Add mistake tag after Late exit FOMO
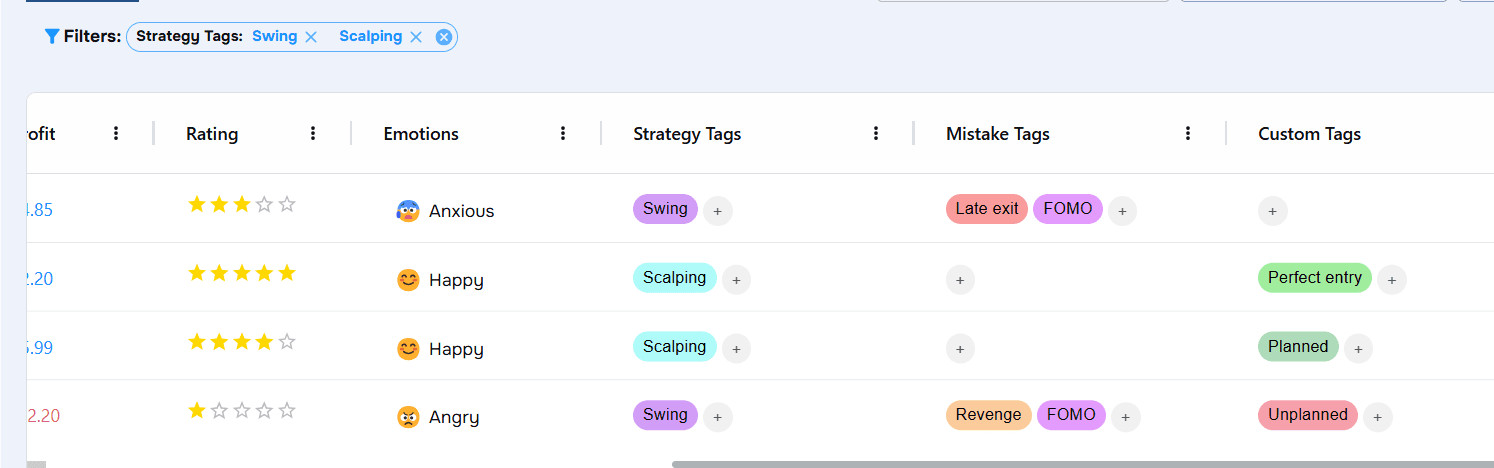 click(1123, 211)
